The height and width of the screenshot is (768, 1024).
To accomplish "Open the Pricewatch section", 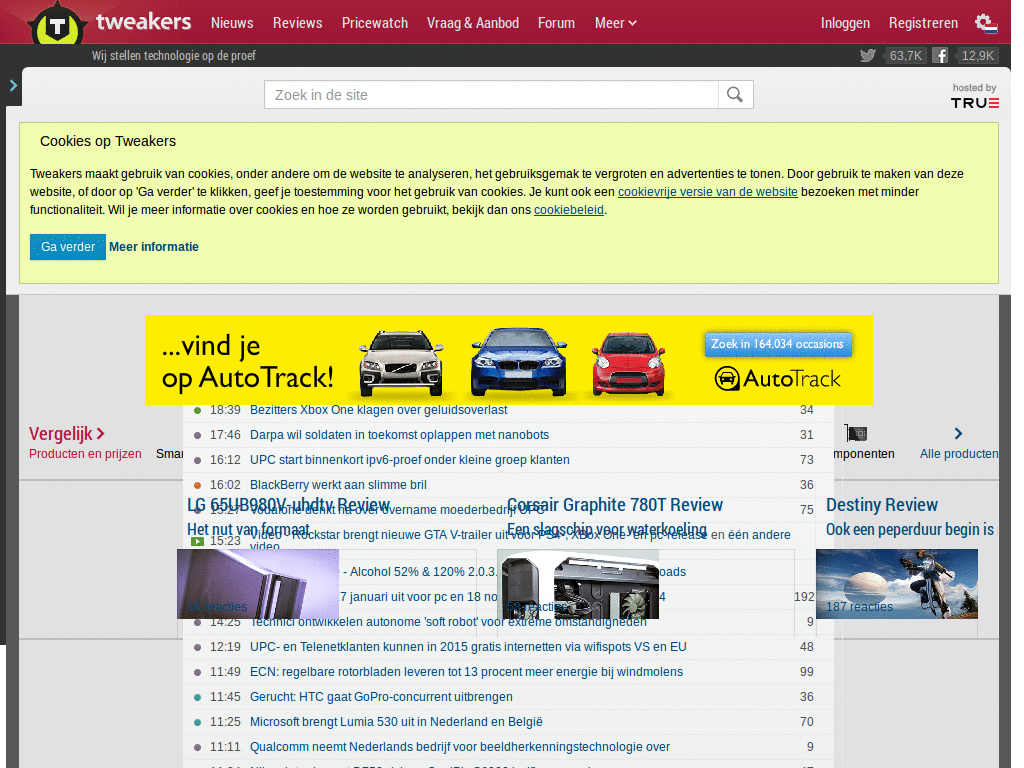I will click(x=374, y=22).
